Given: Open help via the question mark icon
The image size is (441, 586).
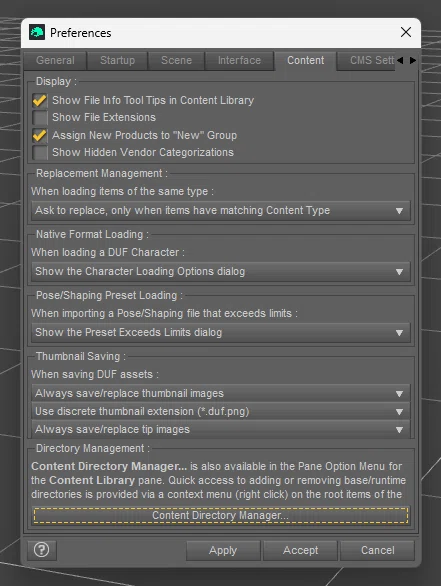Looking at the screenshot, I should (x=41, y=550).
